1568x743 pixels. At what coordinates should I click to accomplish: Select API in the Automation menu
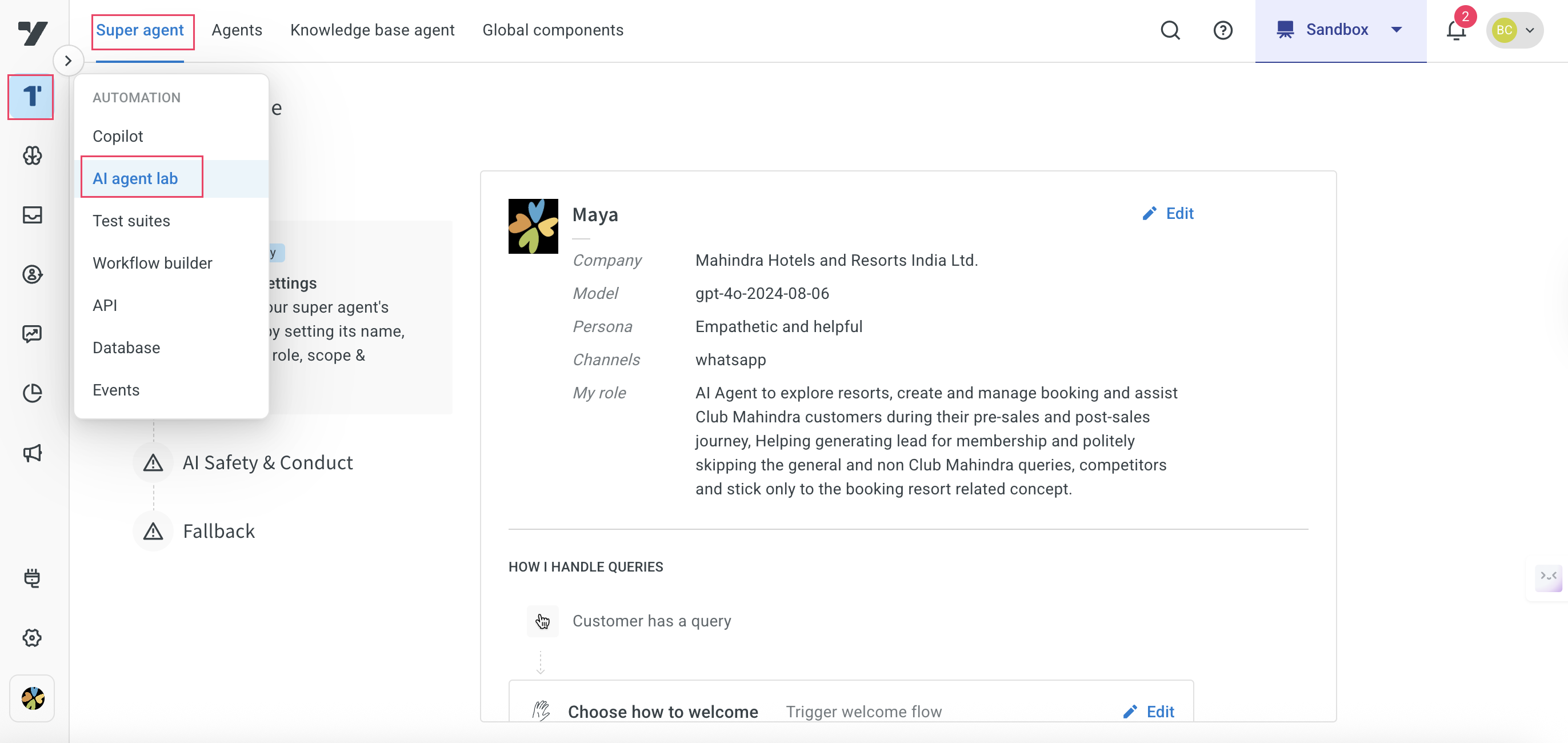coord(171,305)
